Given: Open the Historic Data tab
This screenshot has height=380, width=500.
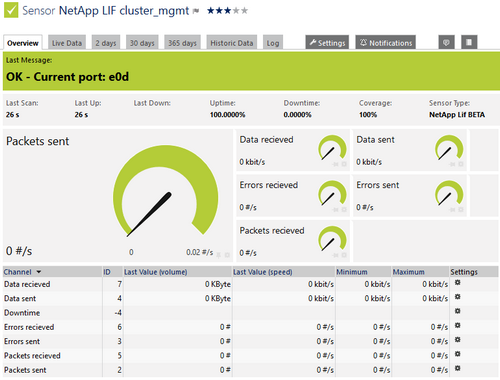Looking at the screenshot, I should (x=232, y=43).
